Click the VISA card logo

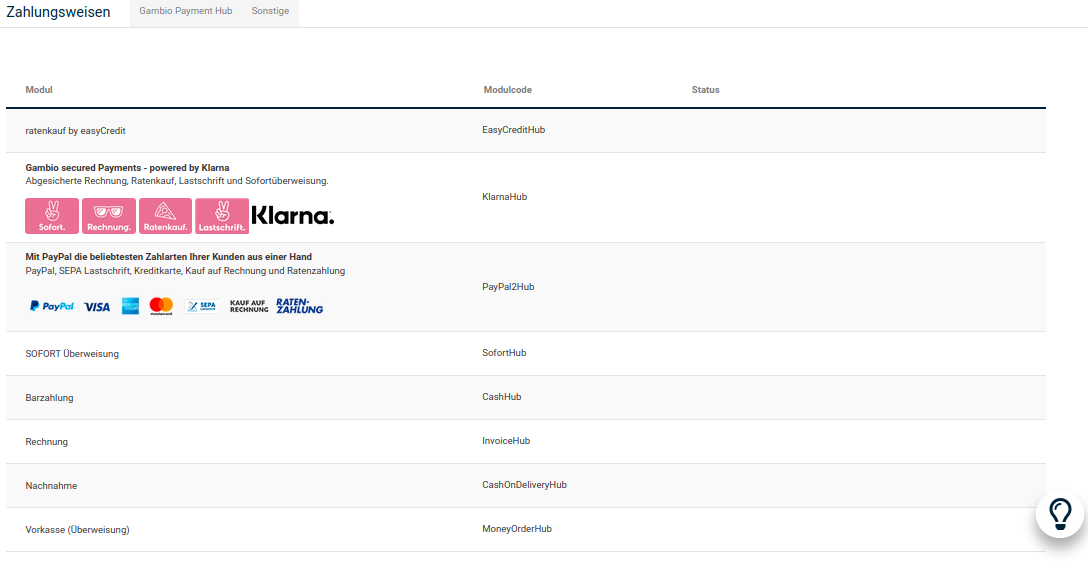pos(97,307)
